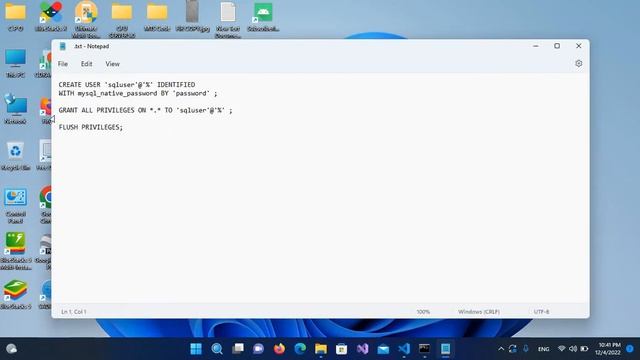Click the Notepad taskbar icon
Image resolution: width=640 pixels, height=360 pixels.
point(445,349)
